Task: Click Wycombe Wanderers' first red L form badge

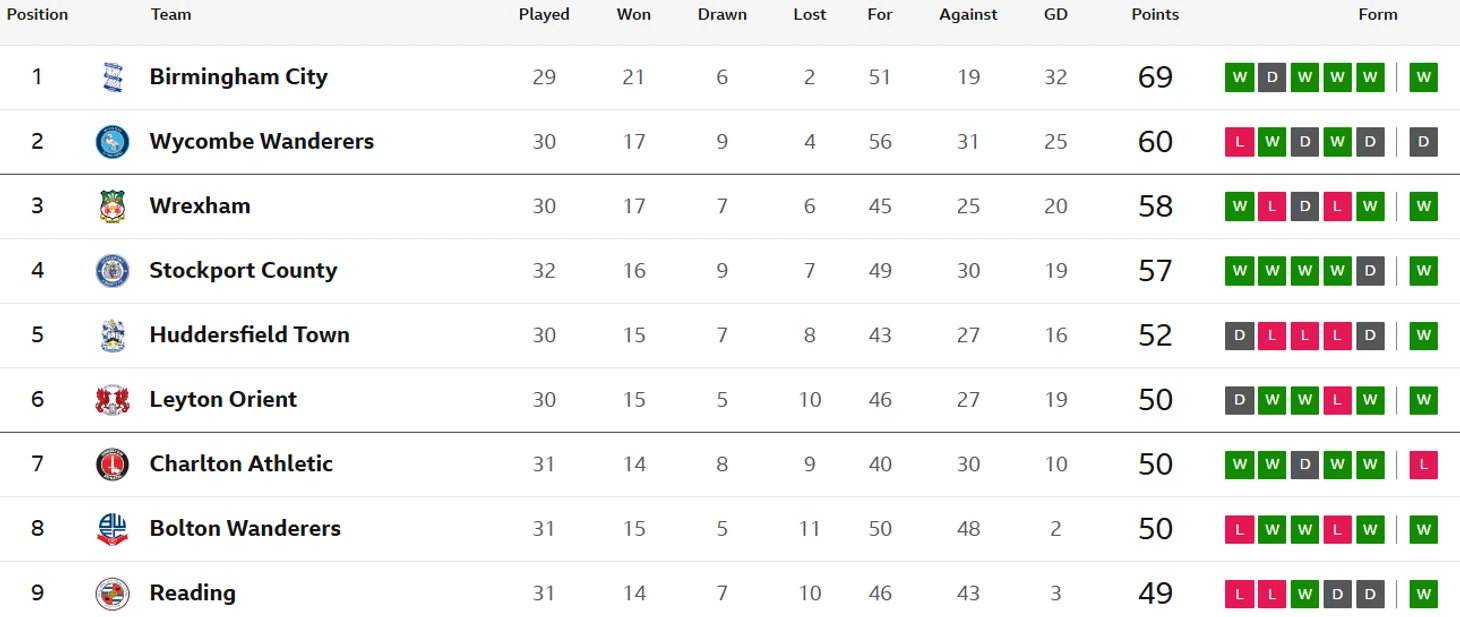Action: [1239, 142]
